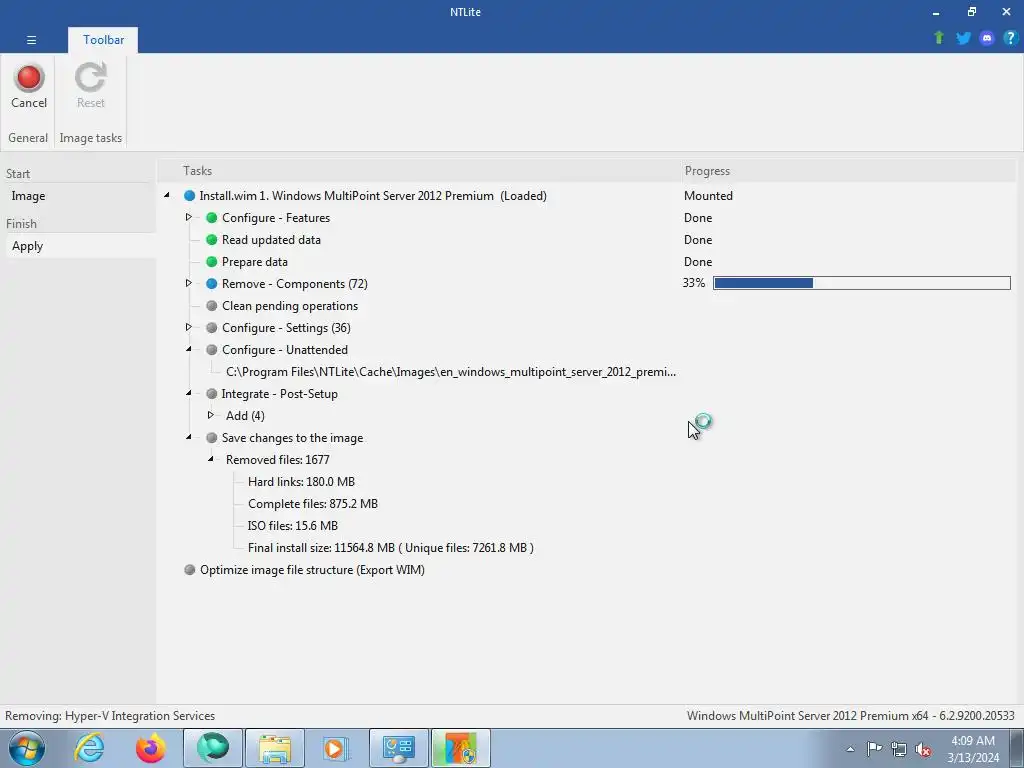Click blue status dot of Install.wim
1024x768 pixels.
189,196
